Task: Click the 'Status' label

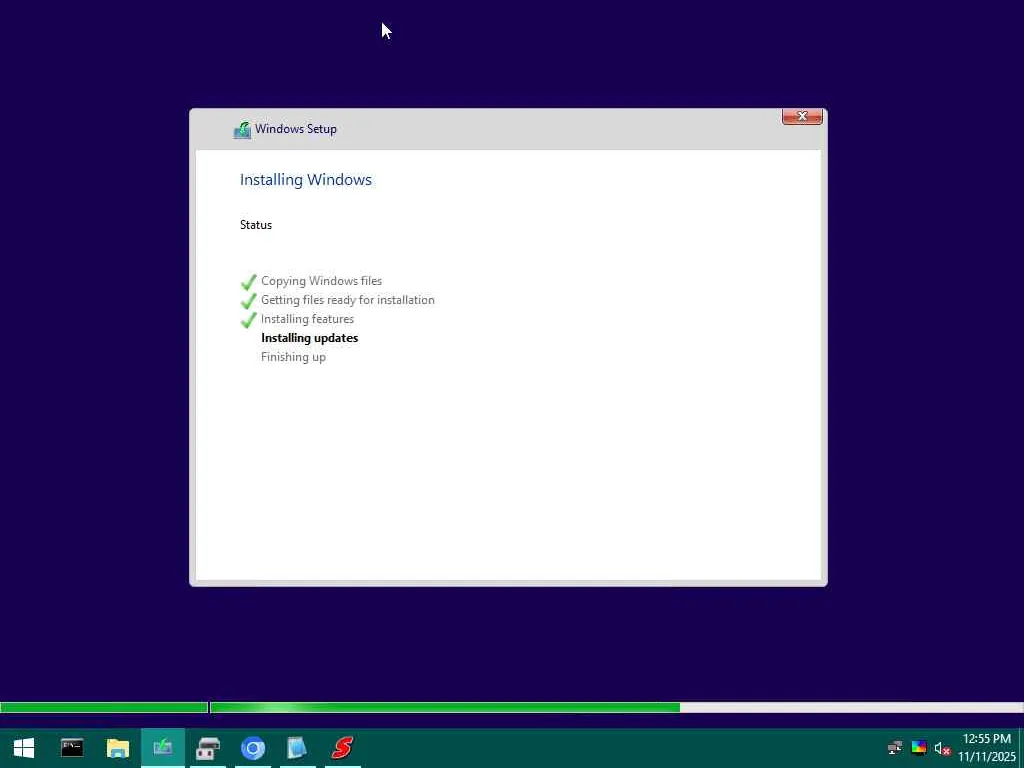Action: pyautogui.click(x=256, y=225)
